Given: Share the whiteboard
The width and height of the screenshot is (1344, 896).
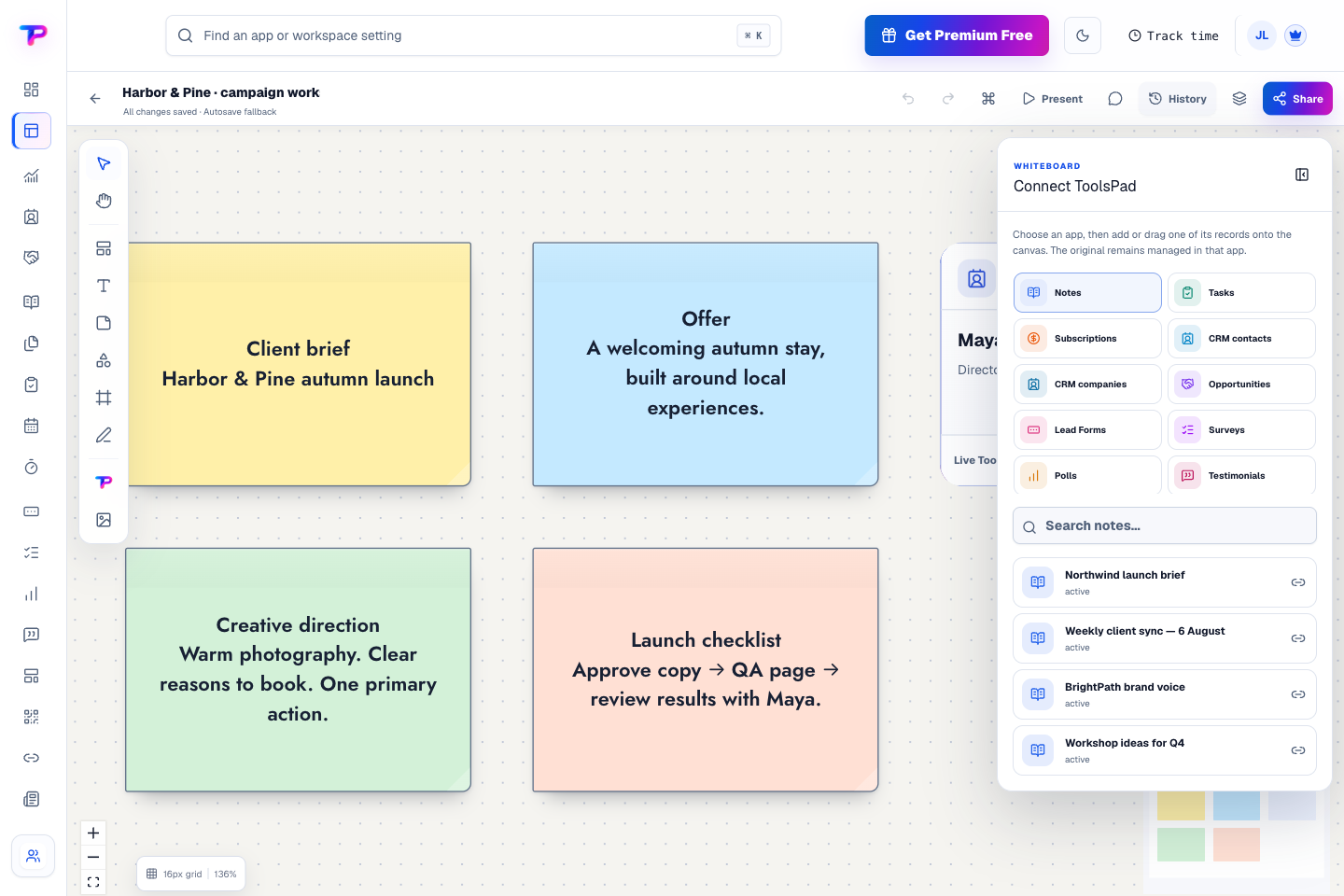Looking at the screenshot, I should click(1297, 99).
